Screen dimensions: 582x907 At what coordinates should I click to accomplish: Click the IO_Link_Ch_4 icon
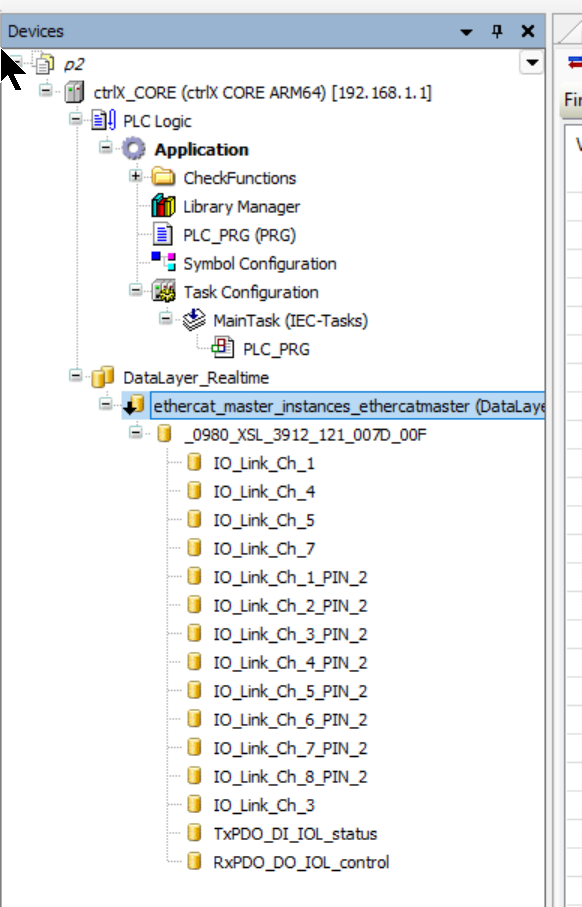194,491
